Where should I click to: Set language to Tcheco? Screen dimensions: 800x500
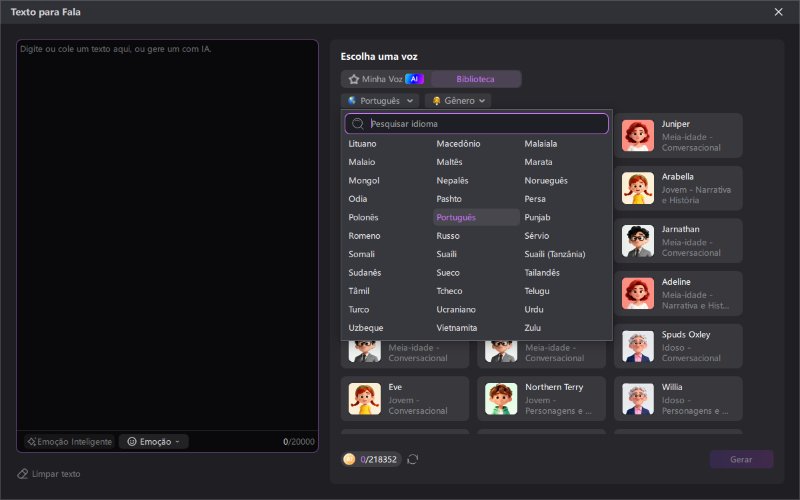[x=449, y=291]
